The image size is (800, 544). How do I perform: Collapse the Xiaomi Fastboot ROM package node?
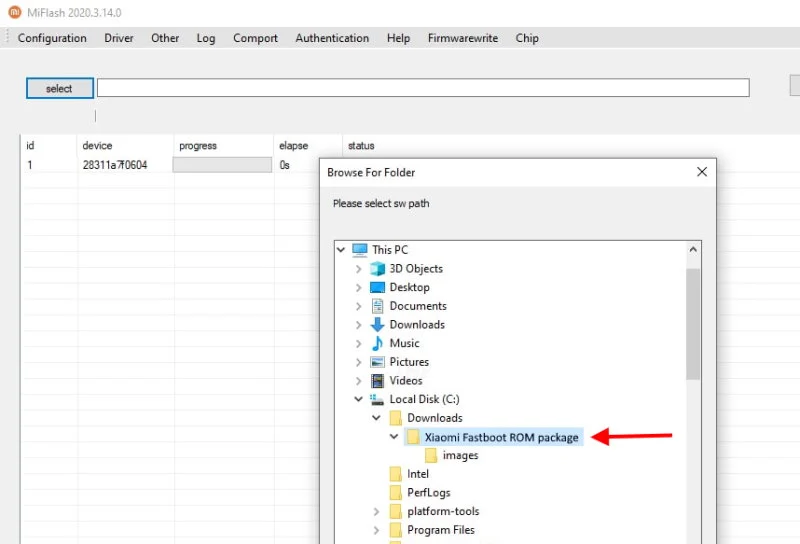click(x=394, y=437)
